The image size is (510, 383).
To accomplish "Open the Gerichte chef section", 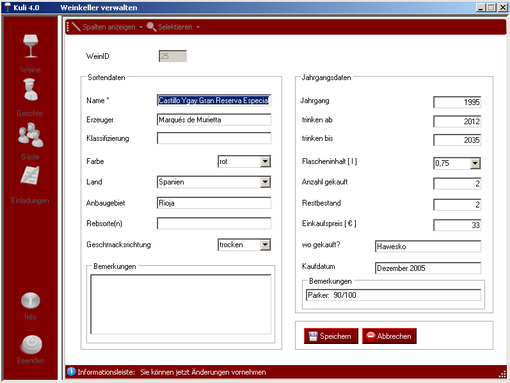I will 30,89.
